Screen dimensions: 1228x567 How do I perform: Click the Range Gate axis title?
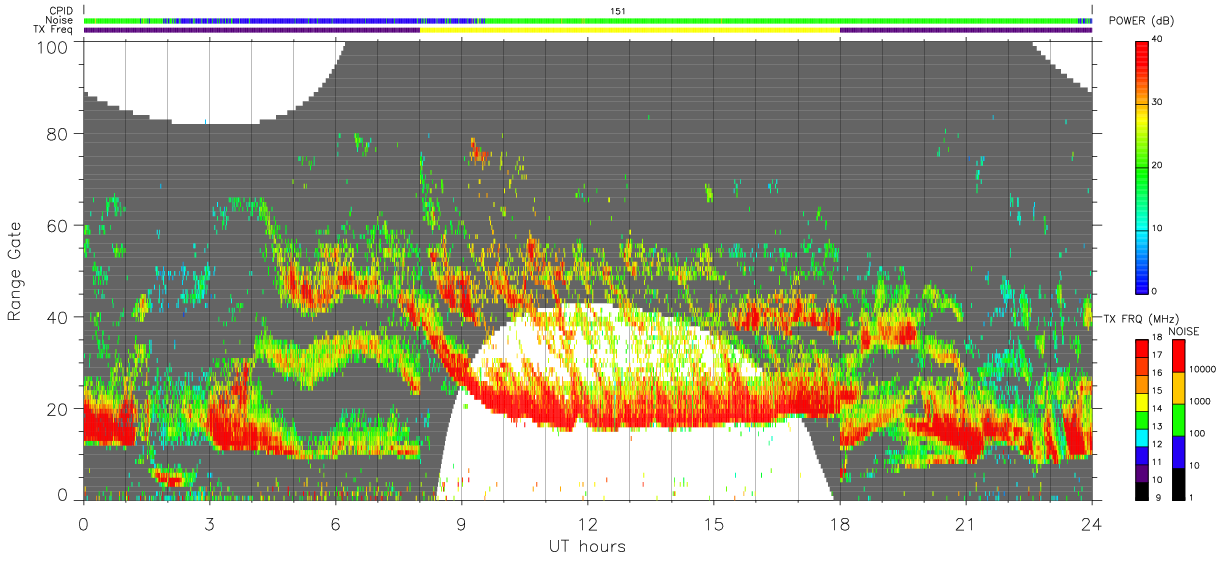click(15, 272)
